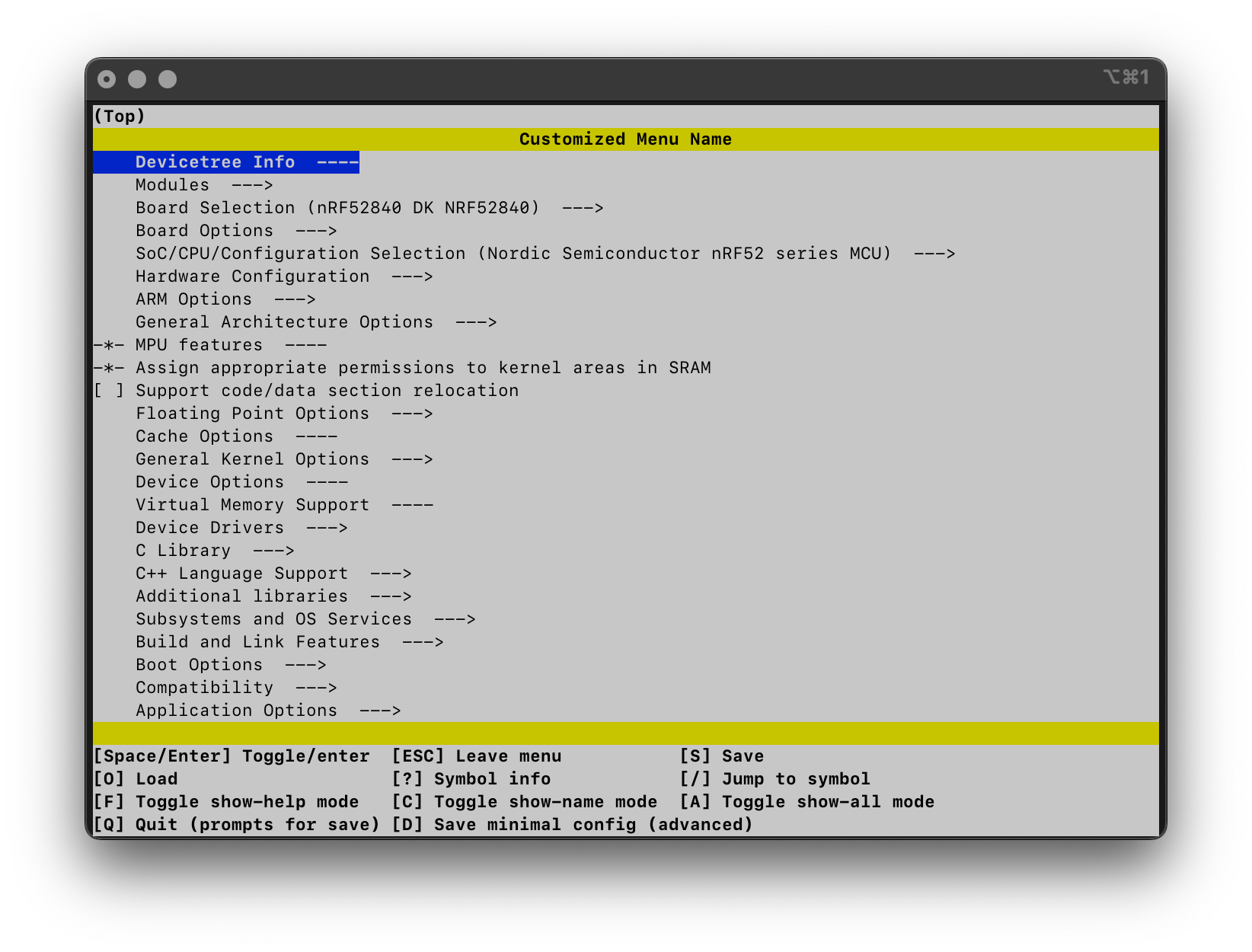The image size is (1252, 952).
Task: Open the Board Options submenu arrow
Action: [x=315, y=231]
